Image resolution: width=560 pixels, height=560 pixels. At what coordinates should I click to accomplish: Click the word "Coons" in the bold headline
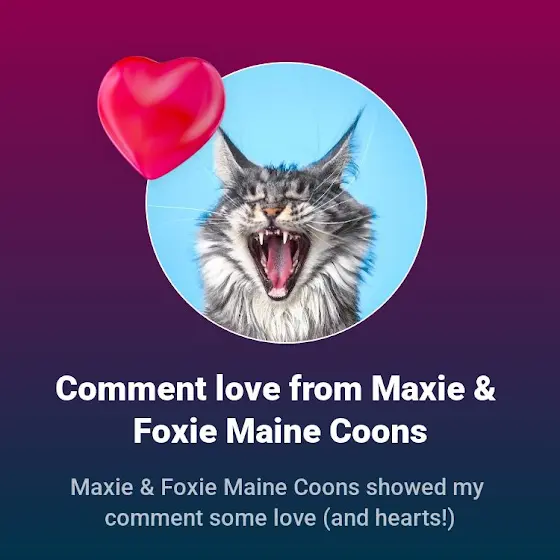(378, 431)
